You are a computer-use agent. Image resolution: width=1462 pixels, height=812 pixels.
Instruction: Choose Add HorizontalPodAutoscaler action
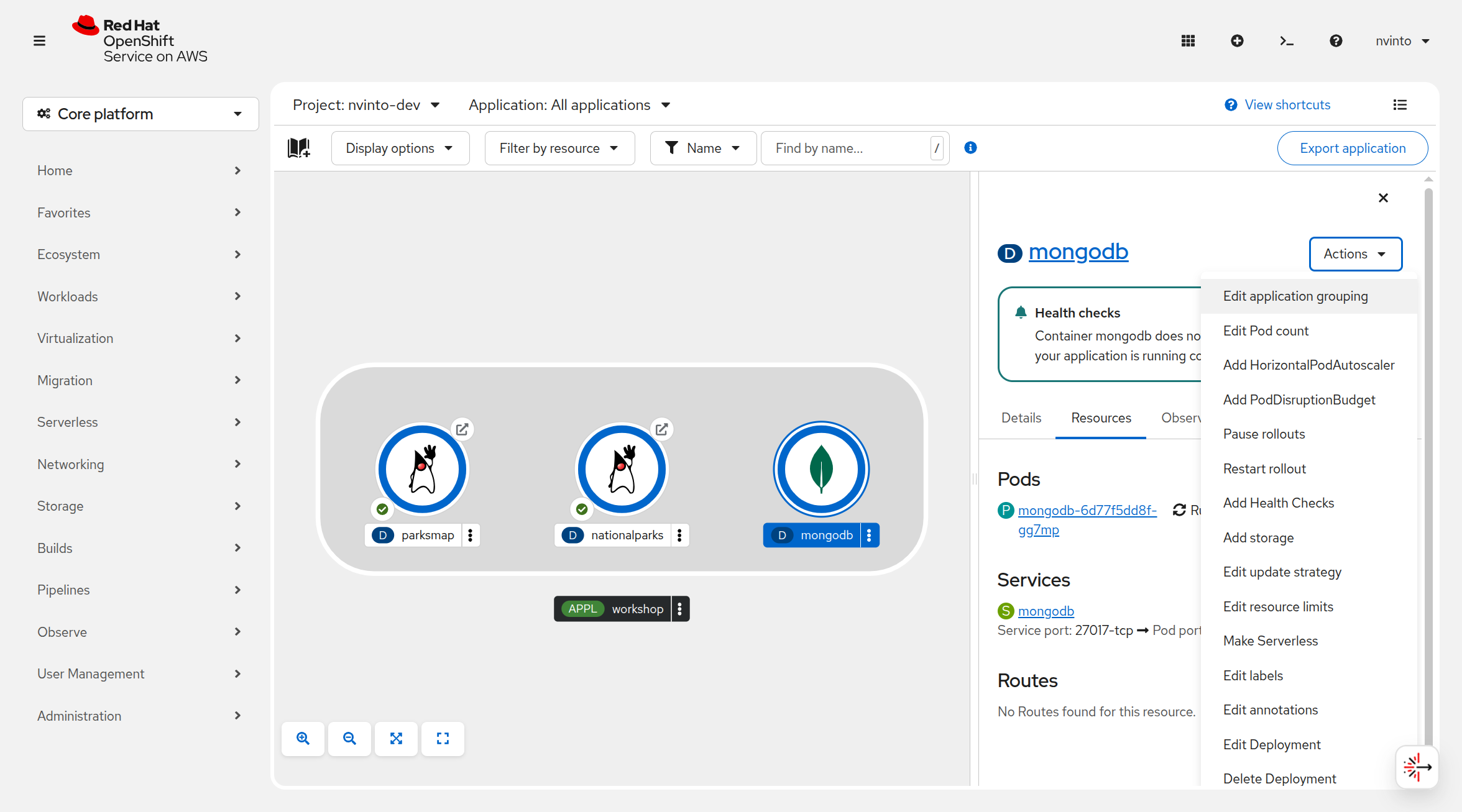coord(1308,365)
